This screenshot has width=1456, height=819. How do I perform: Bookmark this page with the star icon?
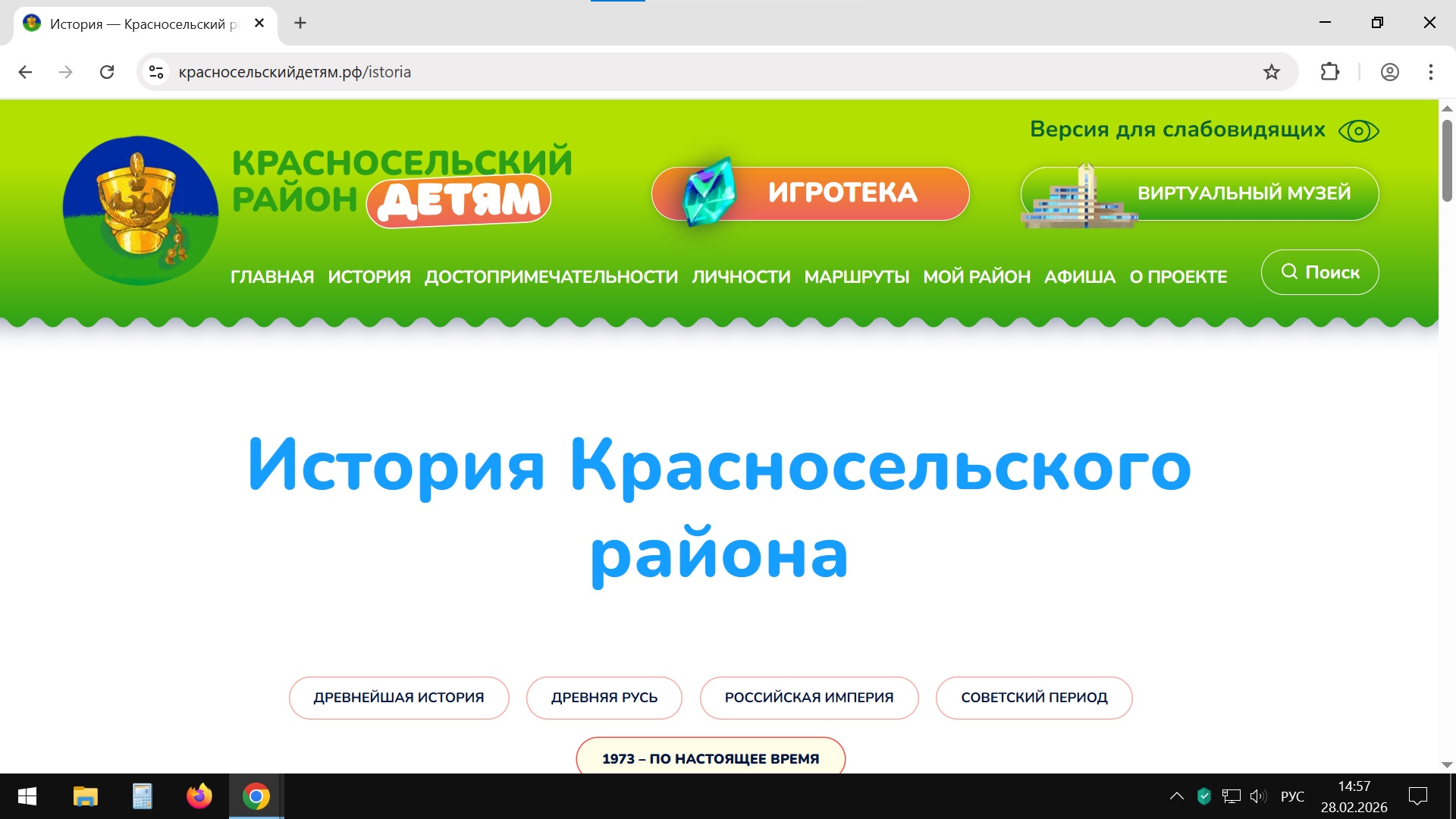pos(1271,72)
